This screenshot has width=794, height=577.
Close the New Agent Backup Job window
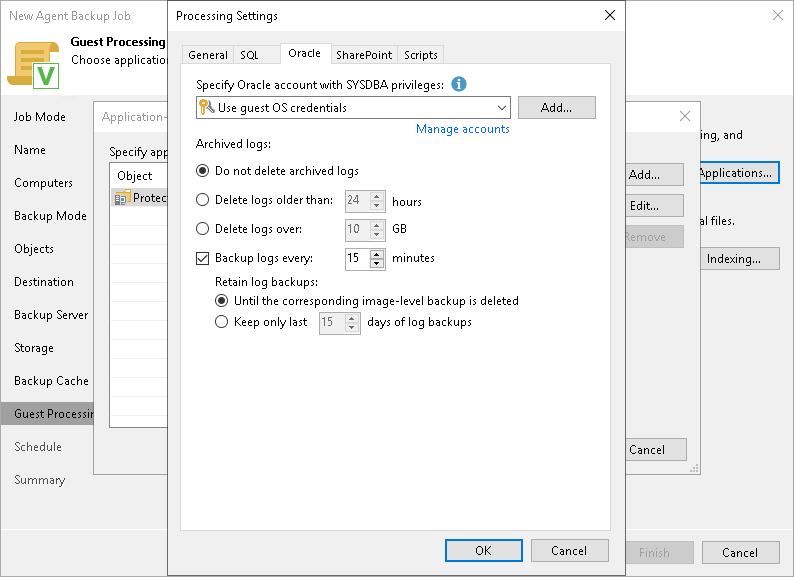778,15
